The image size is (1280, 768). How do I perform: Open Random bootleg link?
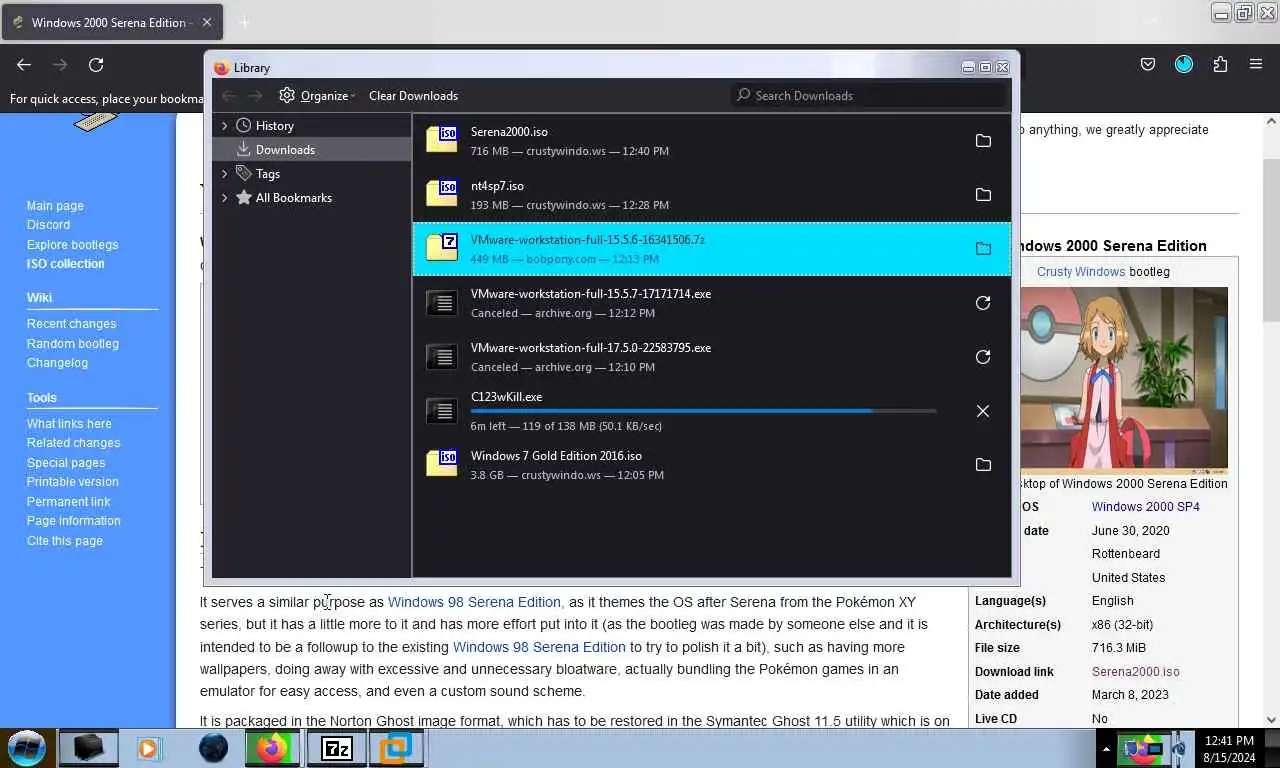(73, 344)
